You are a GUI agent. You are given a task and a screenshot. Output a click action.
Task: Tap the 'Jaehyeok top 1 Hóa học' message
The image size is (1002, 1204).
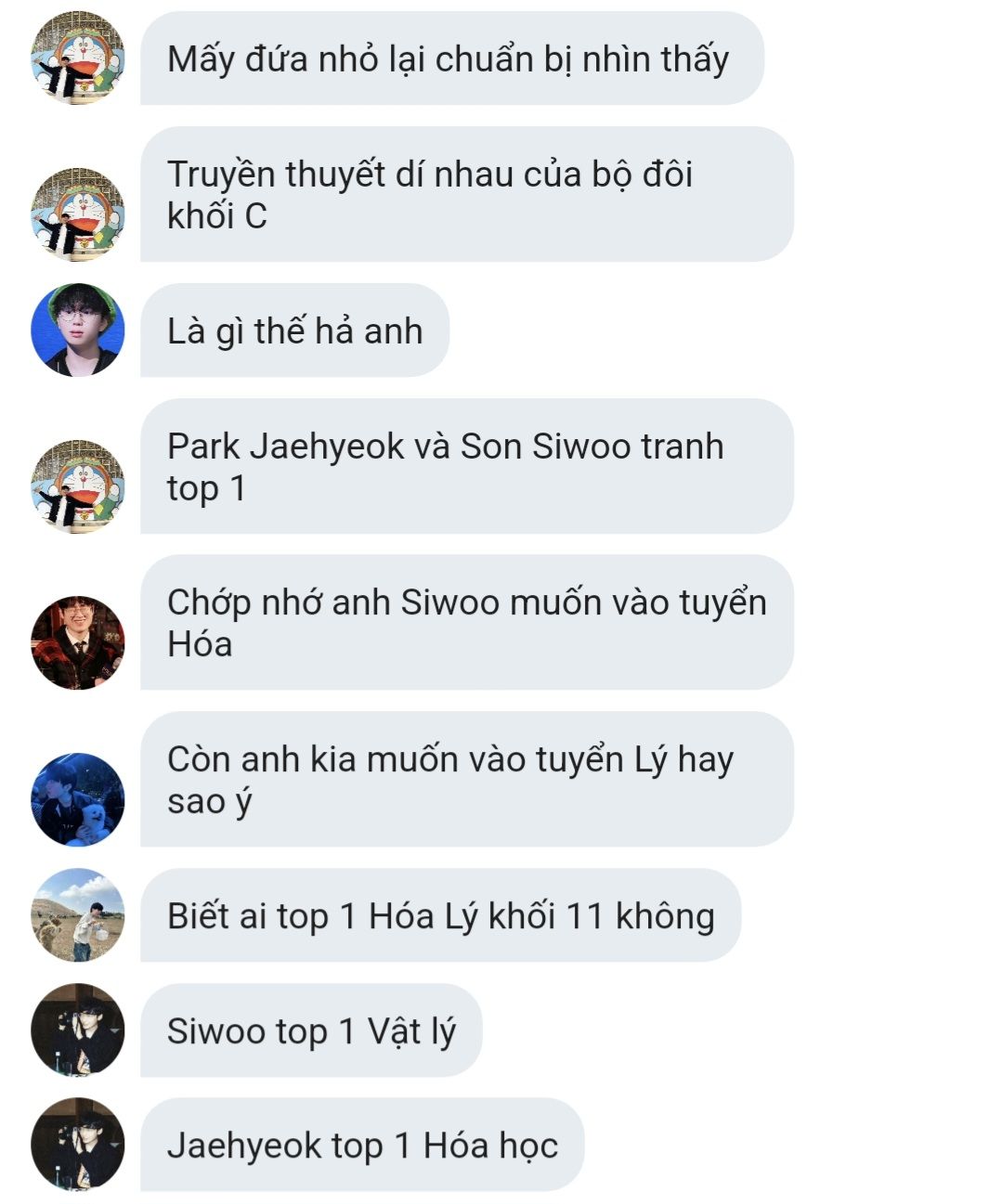click(362, 1145)
